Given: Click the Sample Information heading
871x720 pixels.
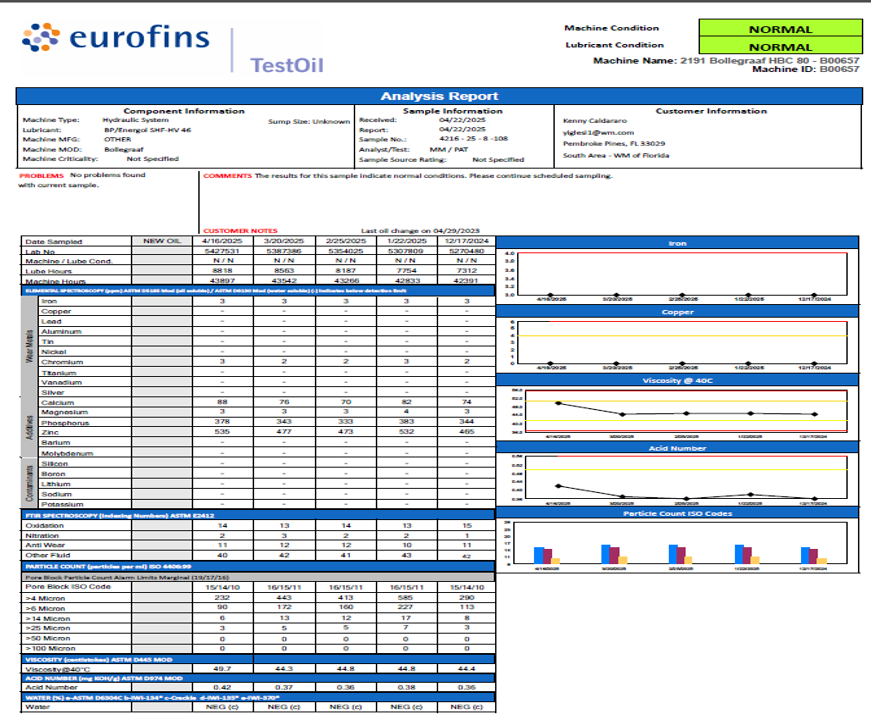Looking at the screenshot, I should 453,111.
